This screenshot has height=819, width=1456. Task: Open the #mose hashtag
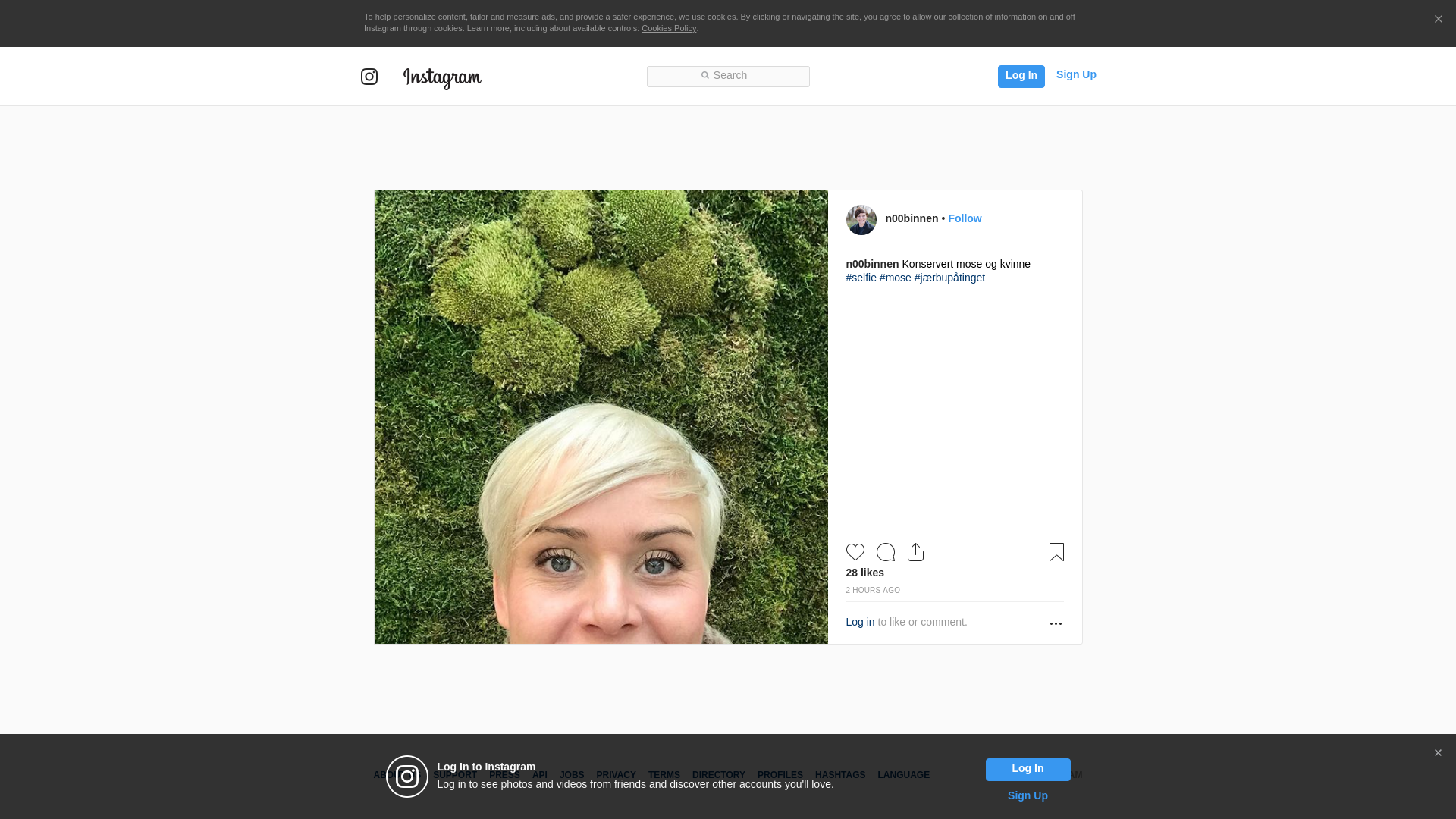pos(896,278)
